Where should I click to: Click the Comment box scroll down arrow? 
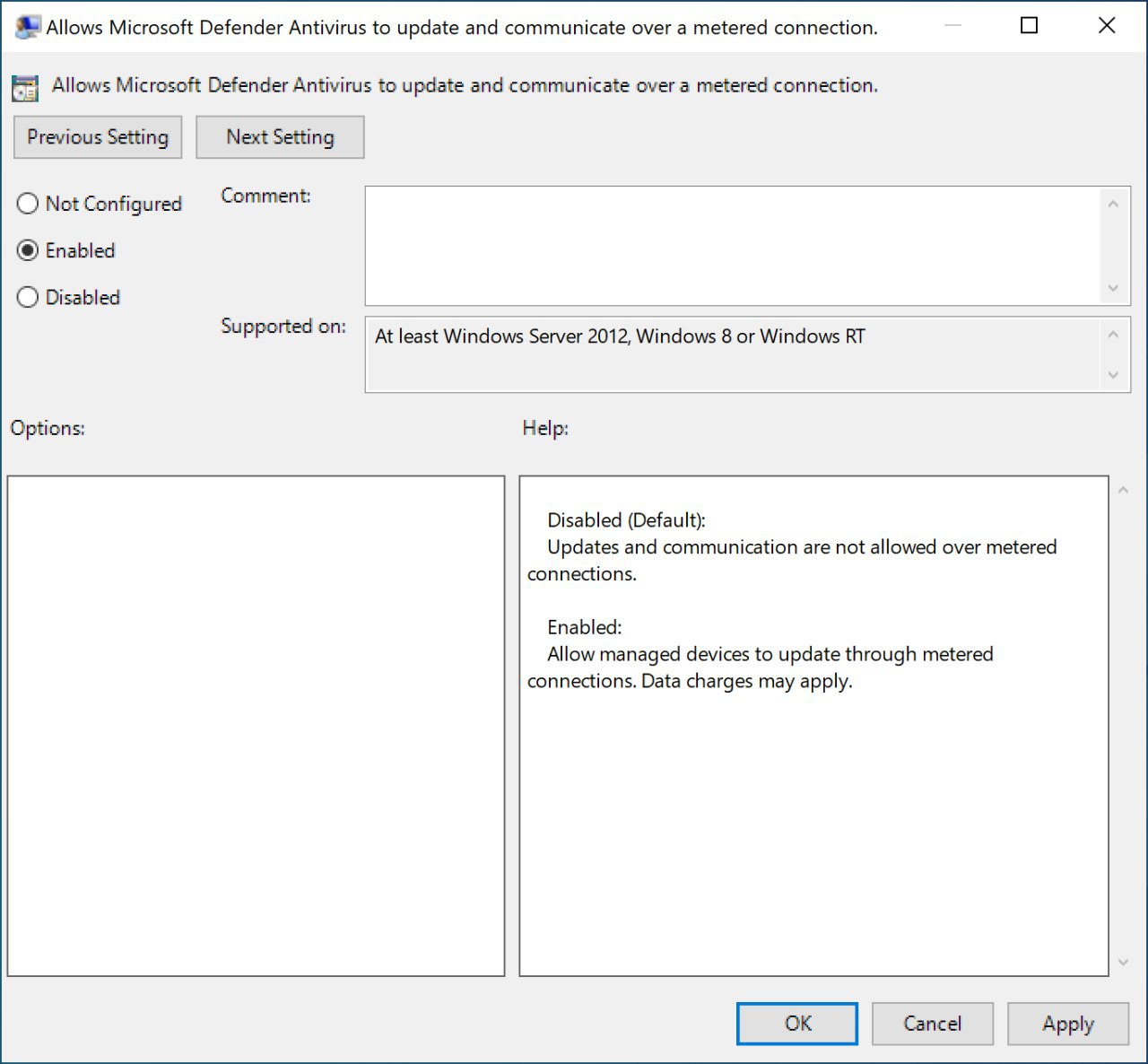(1113, 288)
